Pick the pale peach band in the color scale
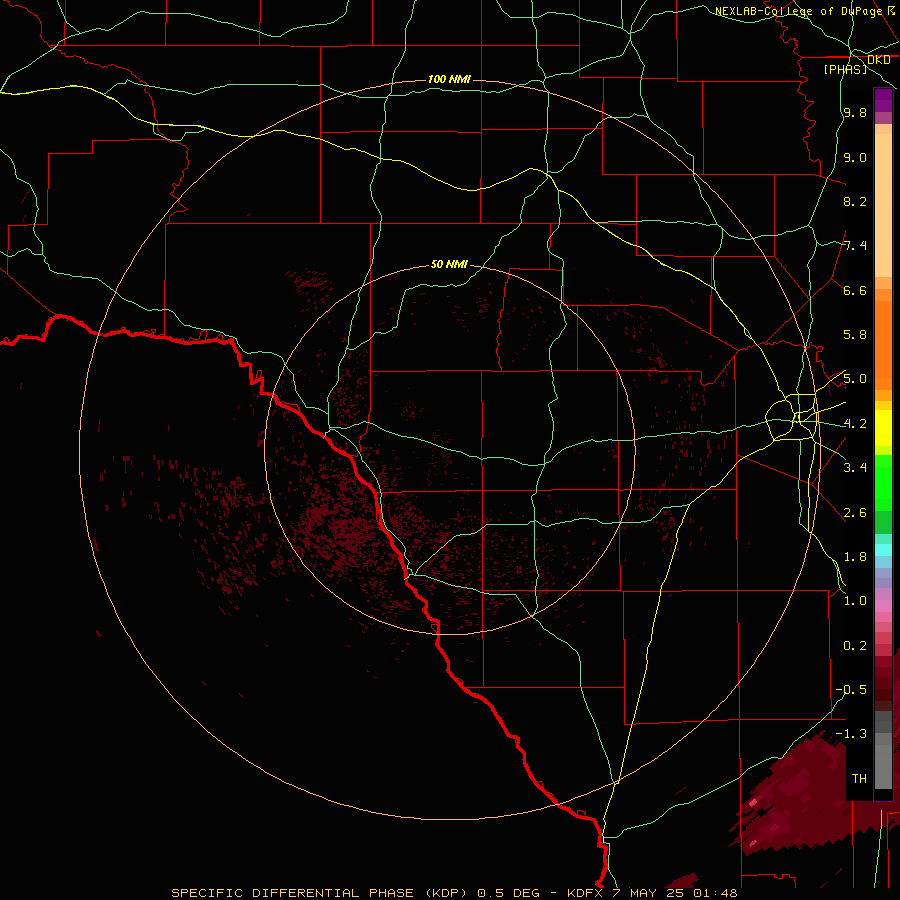900x900 pixels. (883, 205)
